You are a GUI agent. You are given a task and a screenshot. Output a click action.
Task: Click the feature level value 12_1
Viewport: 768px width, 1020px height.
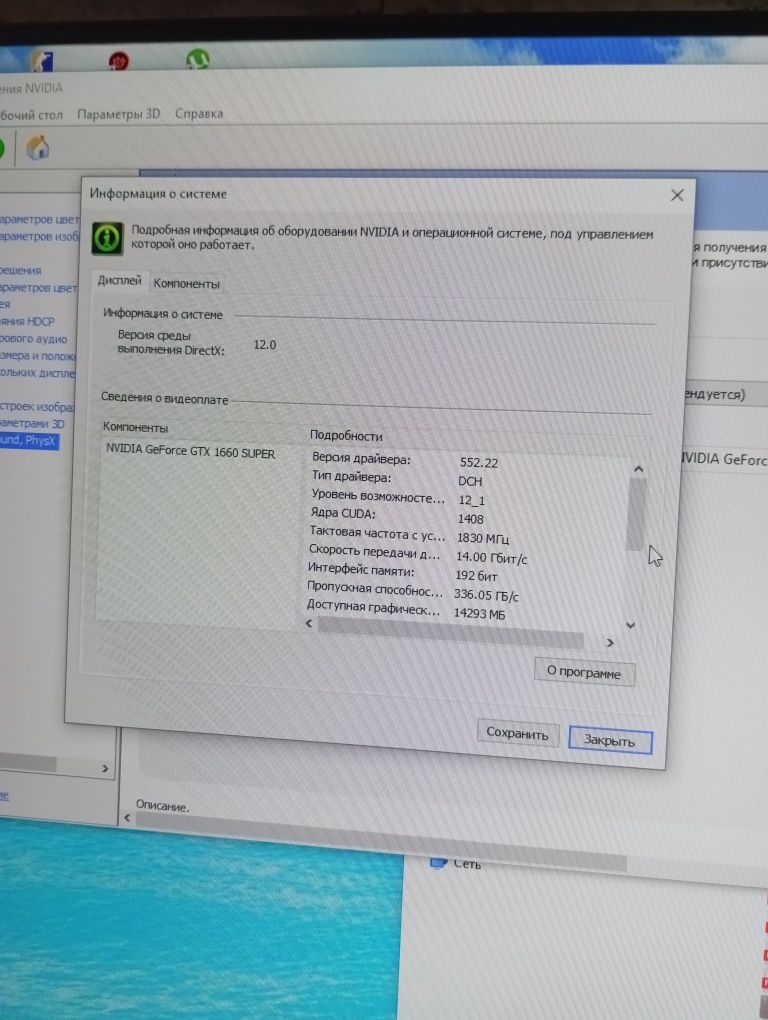point(471,500)
